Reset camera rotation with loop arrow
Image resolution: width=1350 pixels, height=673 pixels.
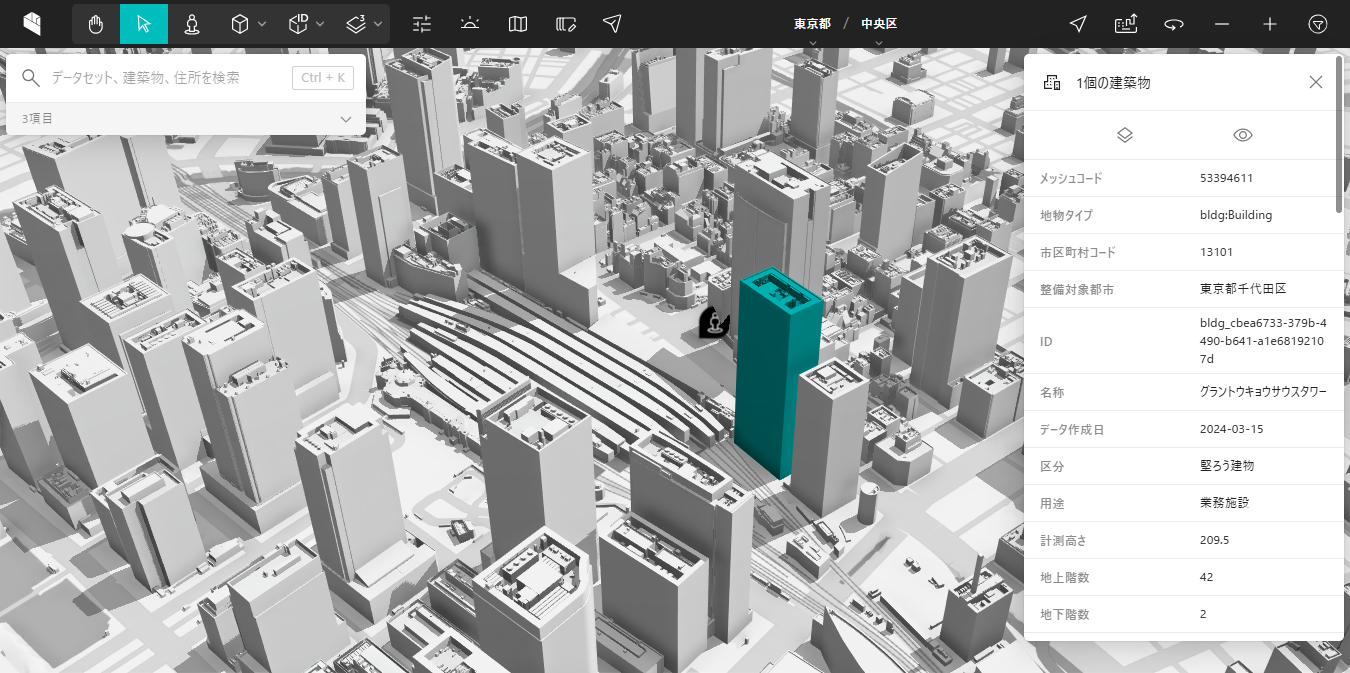coord(1174,24)
